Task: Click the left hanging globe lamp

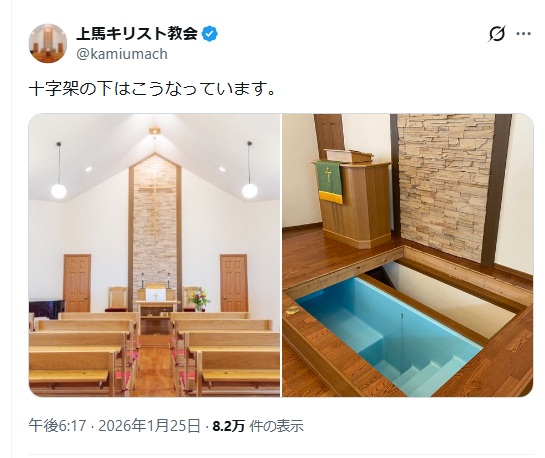Action: [x=59, y=191]
